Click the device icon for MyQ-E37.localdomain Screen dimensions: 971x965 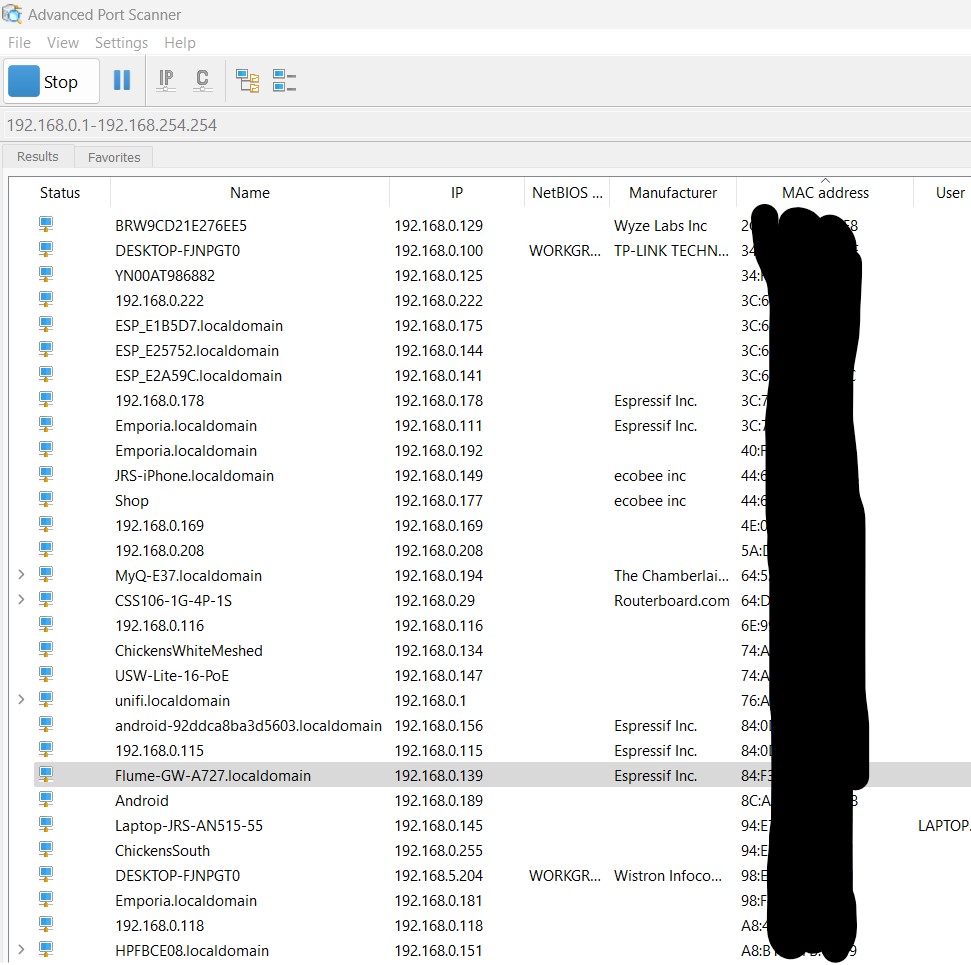(x=46, y=574)
